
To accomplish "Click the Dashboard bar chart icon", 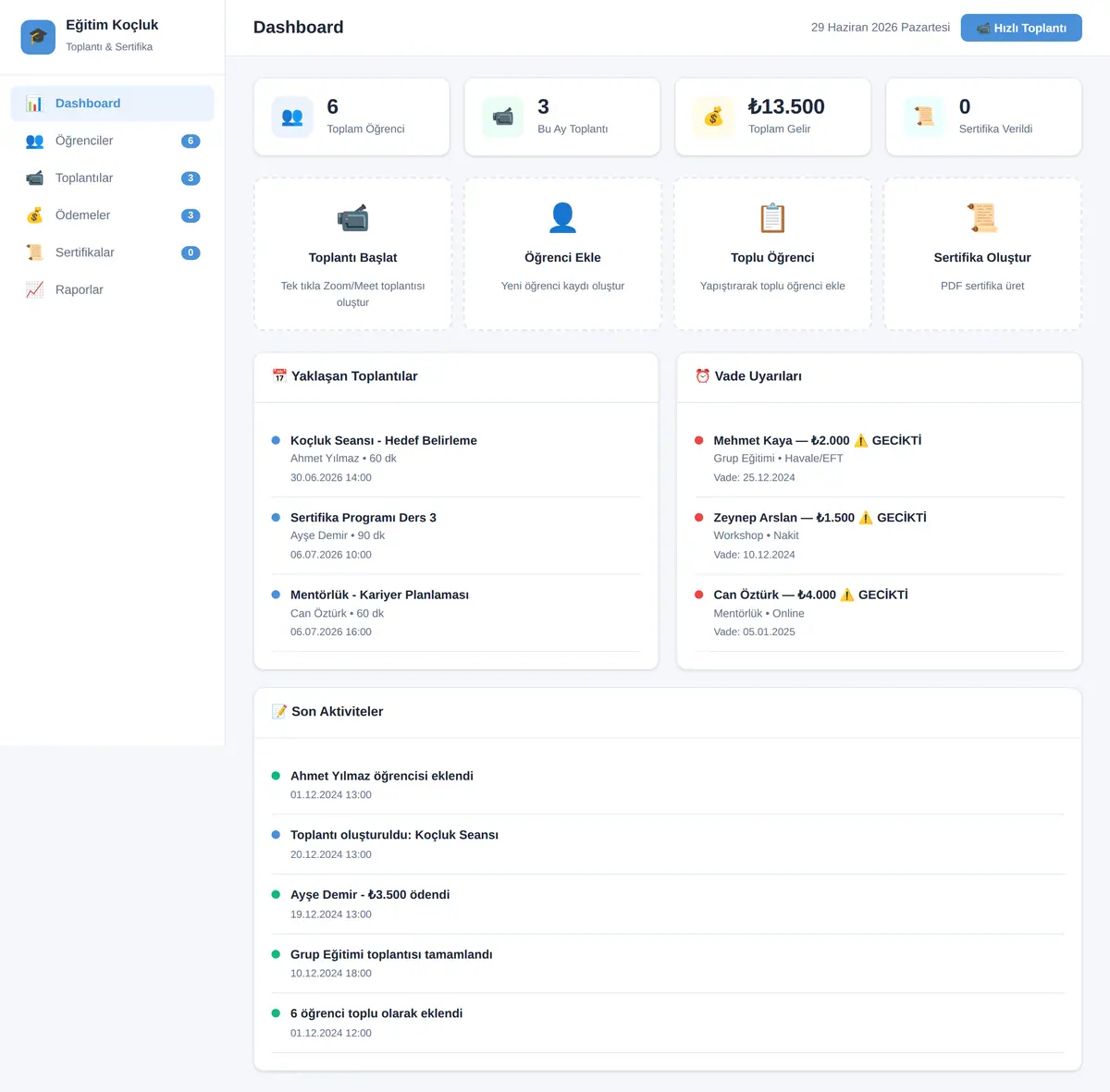I will pos(34,104).
